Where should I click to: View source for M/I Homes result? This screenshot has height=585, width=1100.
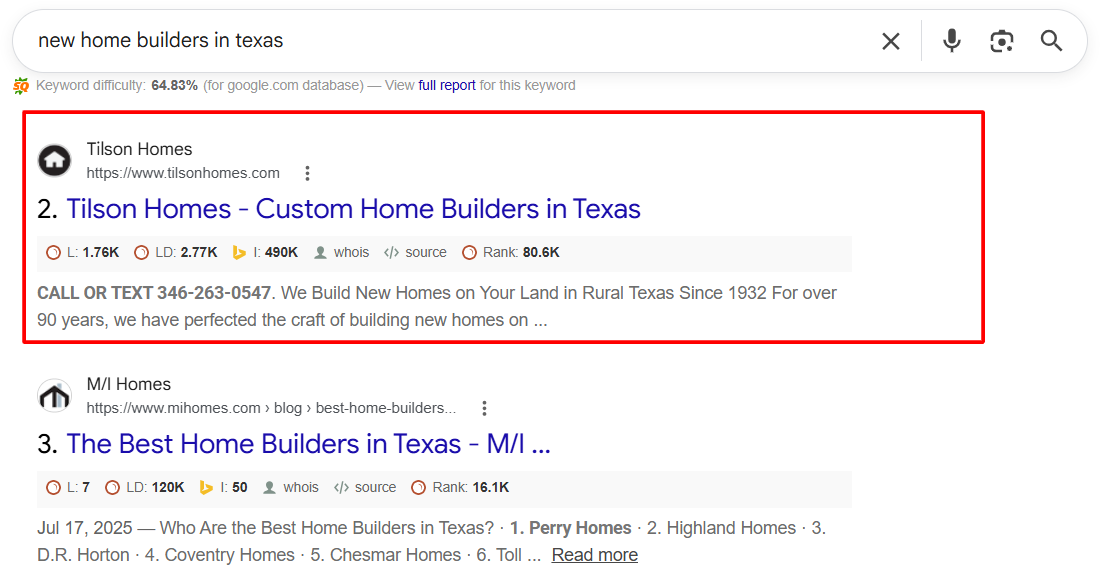point(365,488)
